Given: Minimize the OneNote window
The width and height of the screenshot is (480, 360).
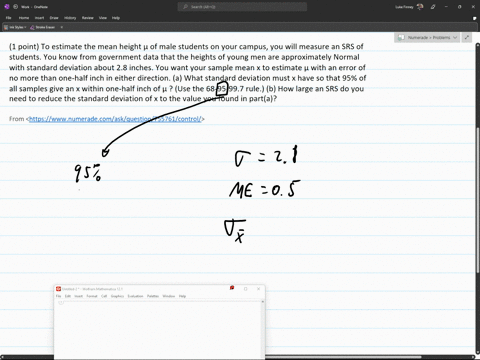Looking at the screenshot, I should coord(446,7).
